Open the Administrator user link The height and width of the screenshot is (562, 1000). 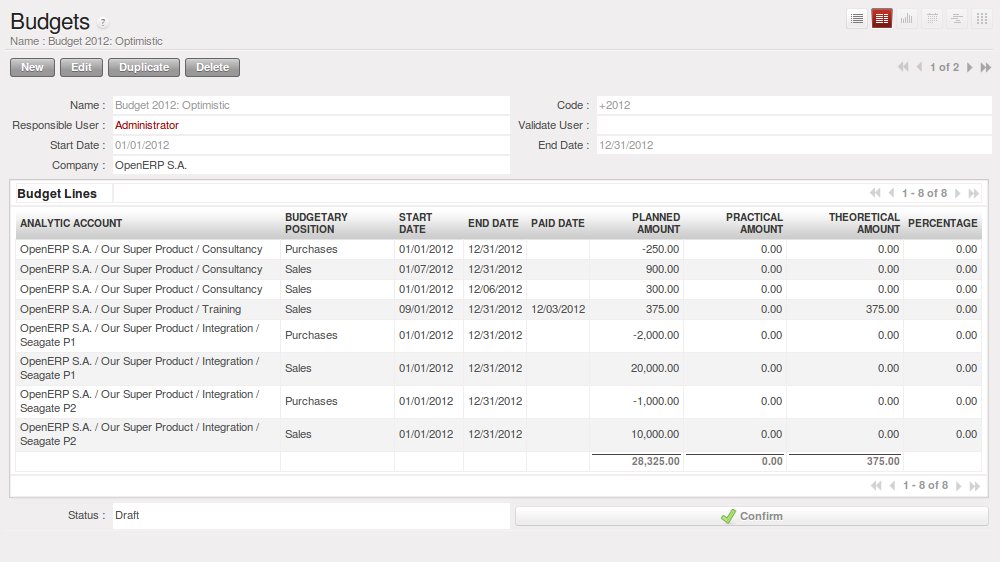(x=147, y=125)
